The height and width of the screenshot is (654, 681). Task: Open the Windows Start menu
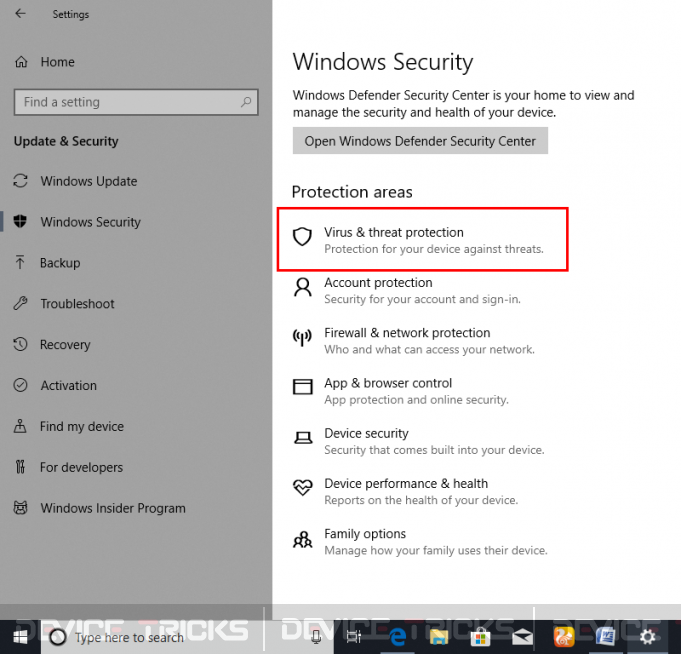[x=20, y=637]
